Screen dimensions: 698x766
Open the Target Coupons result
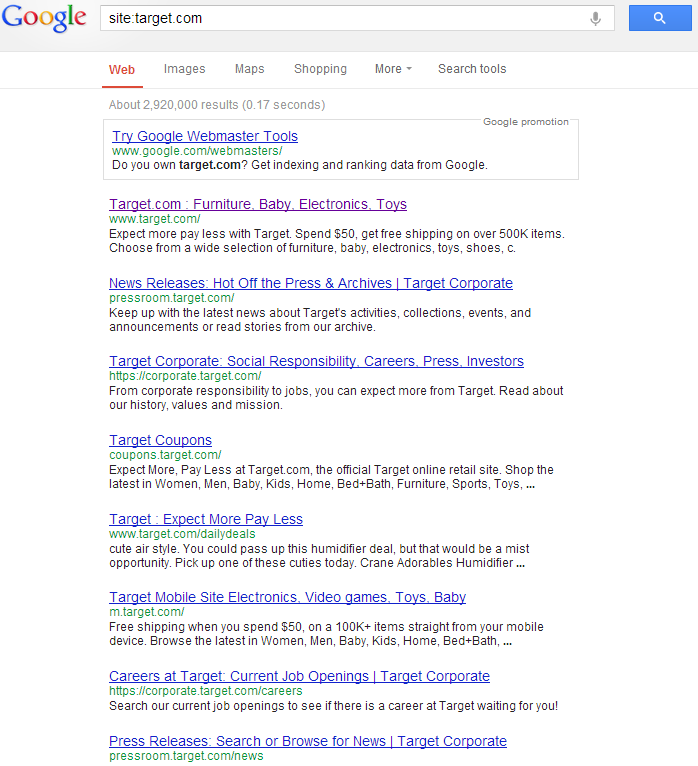tap(160, 441)
